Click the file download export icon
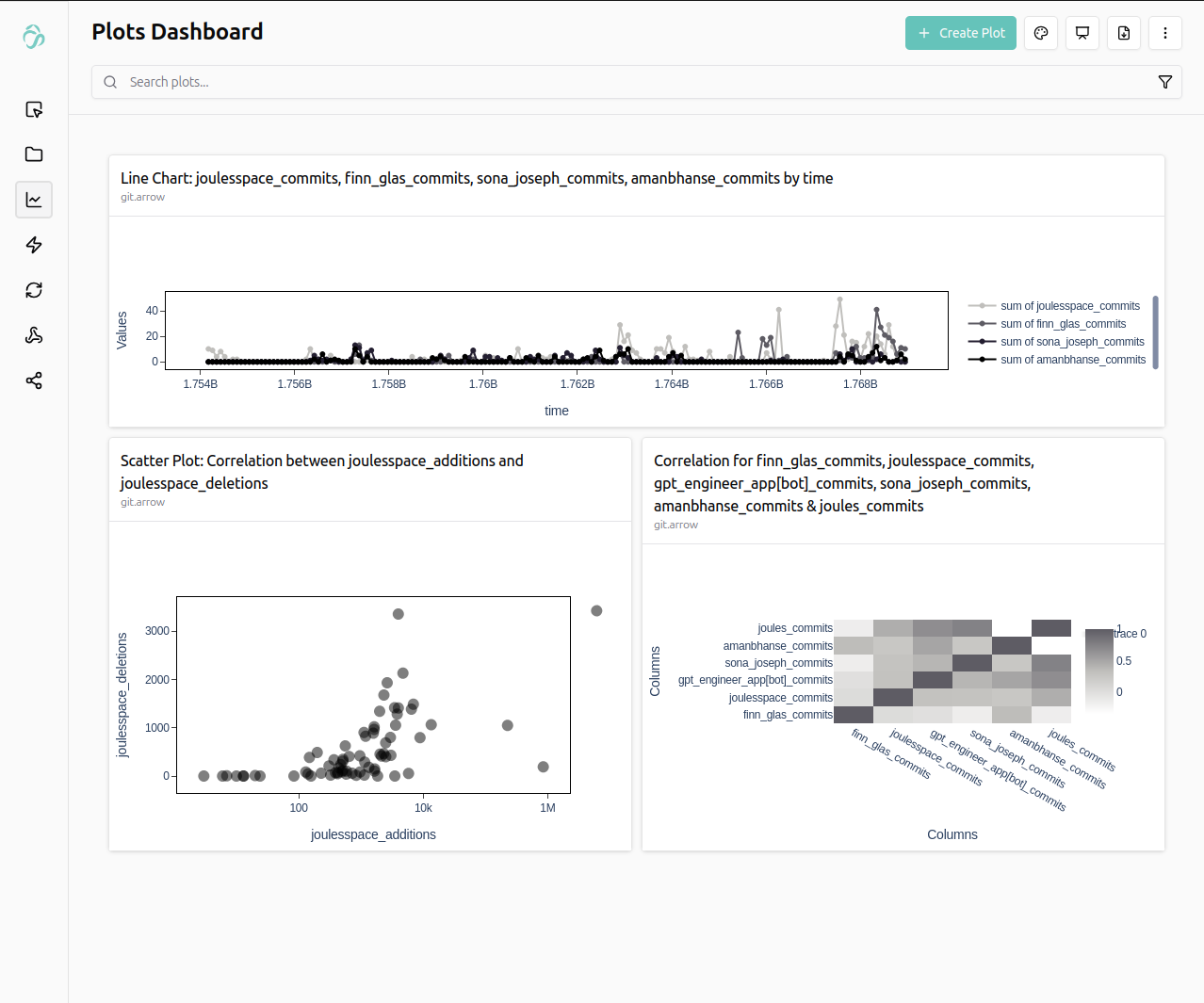Screen dimensions: 1204x1003 tap(1124, 33)
